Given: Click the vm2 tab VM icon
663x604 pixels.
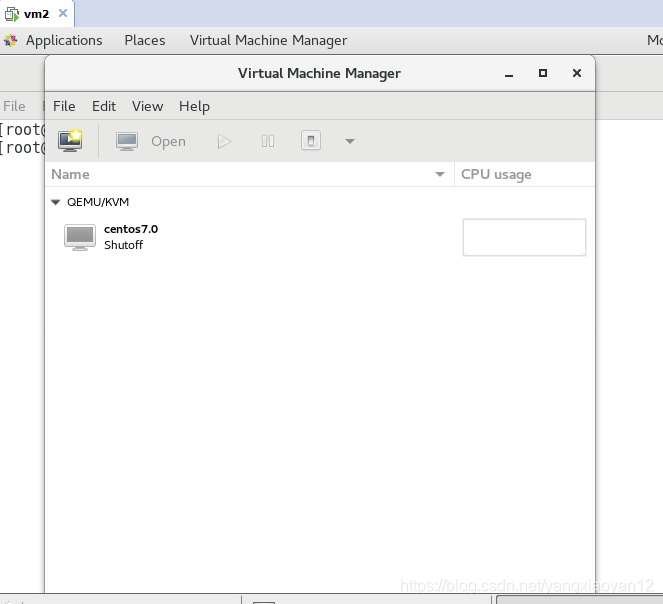Looking at the screenshot, I should coord(11,14).
